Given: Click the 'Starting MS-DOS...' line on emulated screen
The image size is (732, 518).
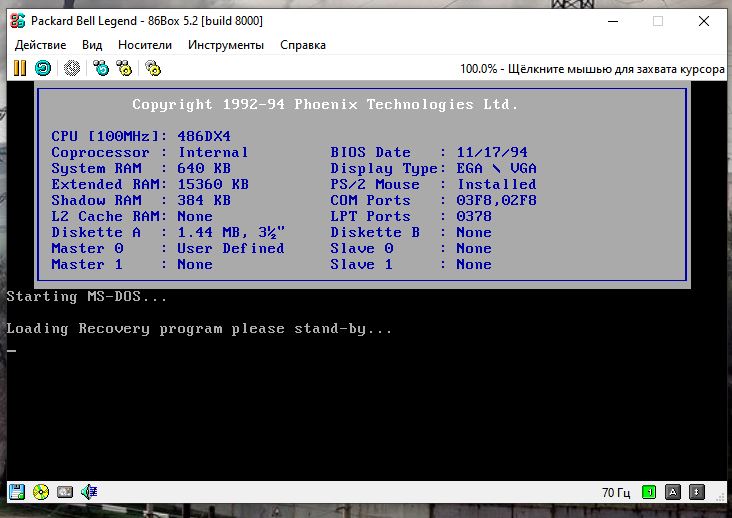Looking at the screenshot, I should pyautogui.click(x=87, y=296).
